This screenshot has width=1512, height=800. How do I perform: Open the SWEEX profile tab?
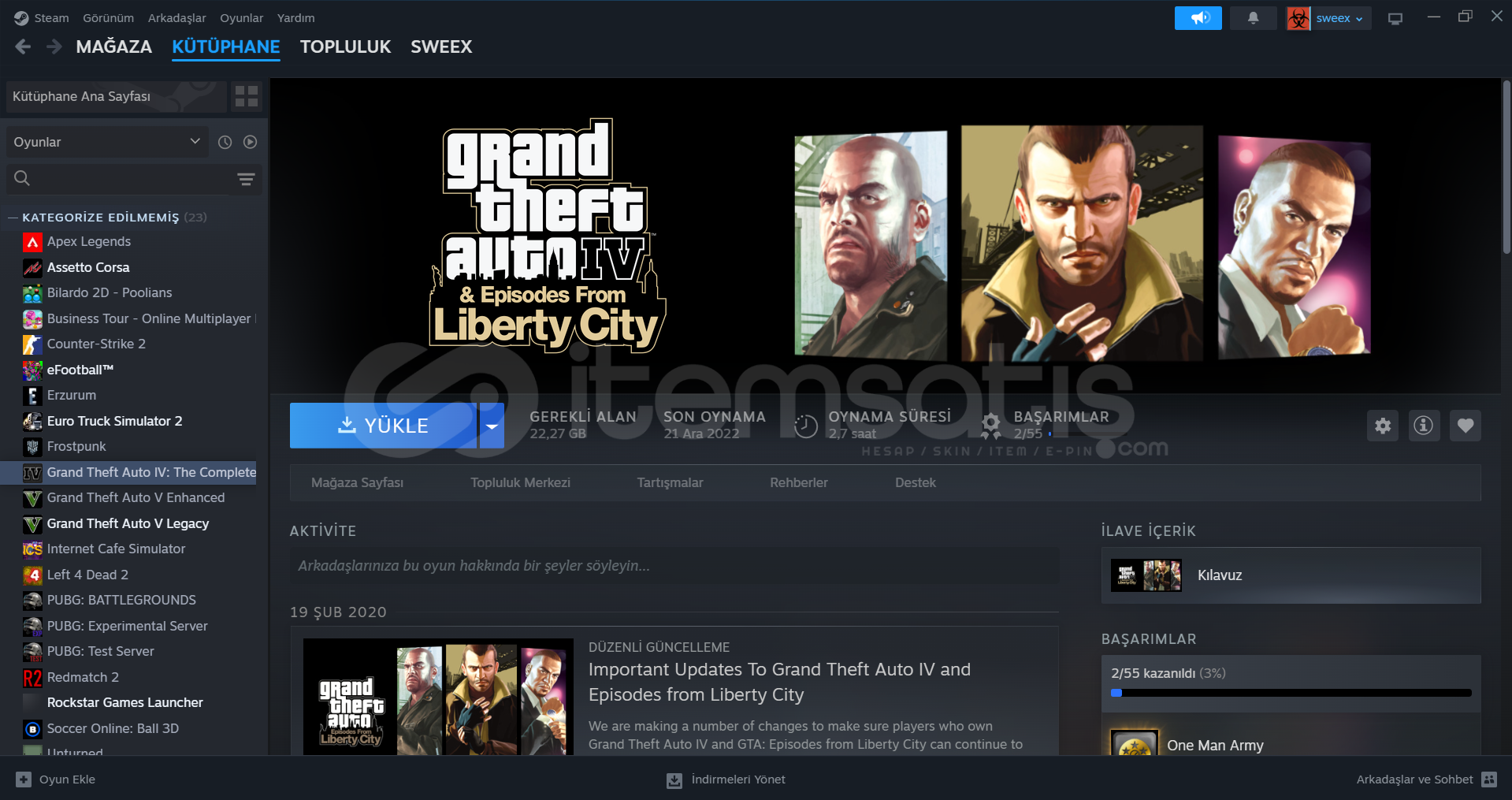click(x=441, y=47)
